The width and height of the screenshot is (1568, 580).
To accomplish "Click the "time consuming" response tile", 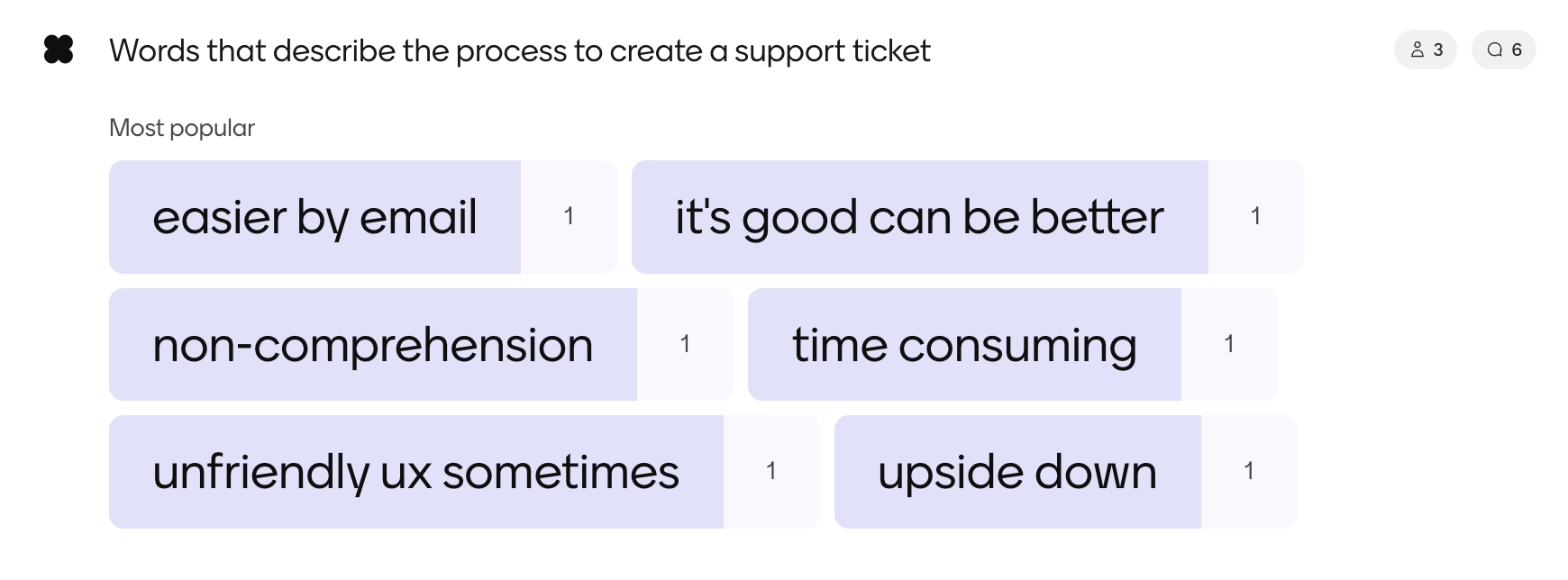I will tap(963, 345).
